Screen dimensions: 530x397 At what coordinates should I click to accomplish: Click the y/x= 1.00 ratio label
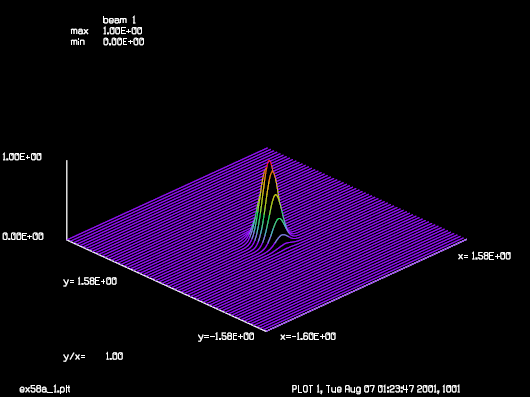coord(93,356)
